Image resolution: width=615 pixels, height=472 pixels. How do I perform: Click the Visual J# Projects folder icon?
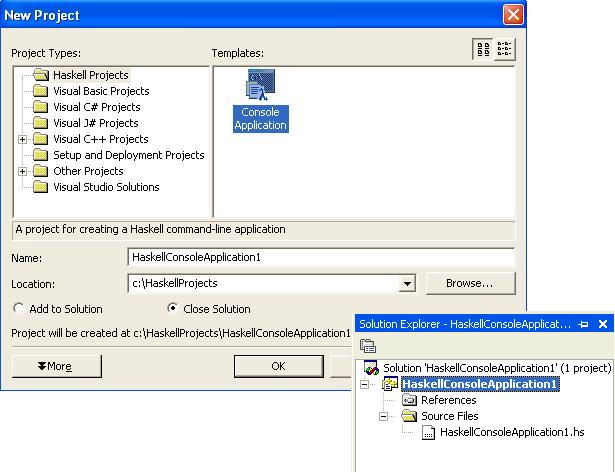coord(40,123)
